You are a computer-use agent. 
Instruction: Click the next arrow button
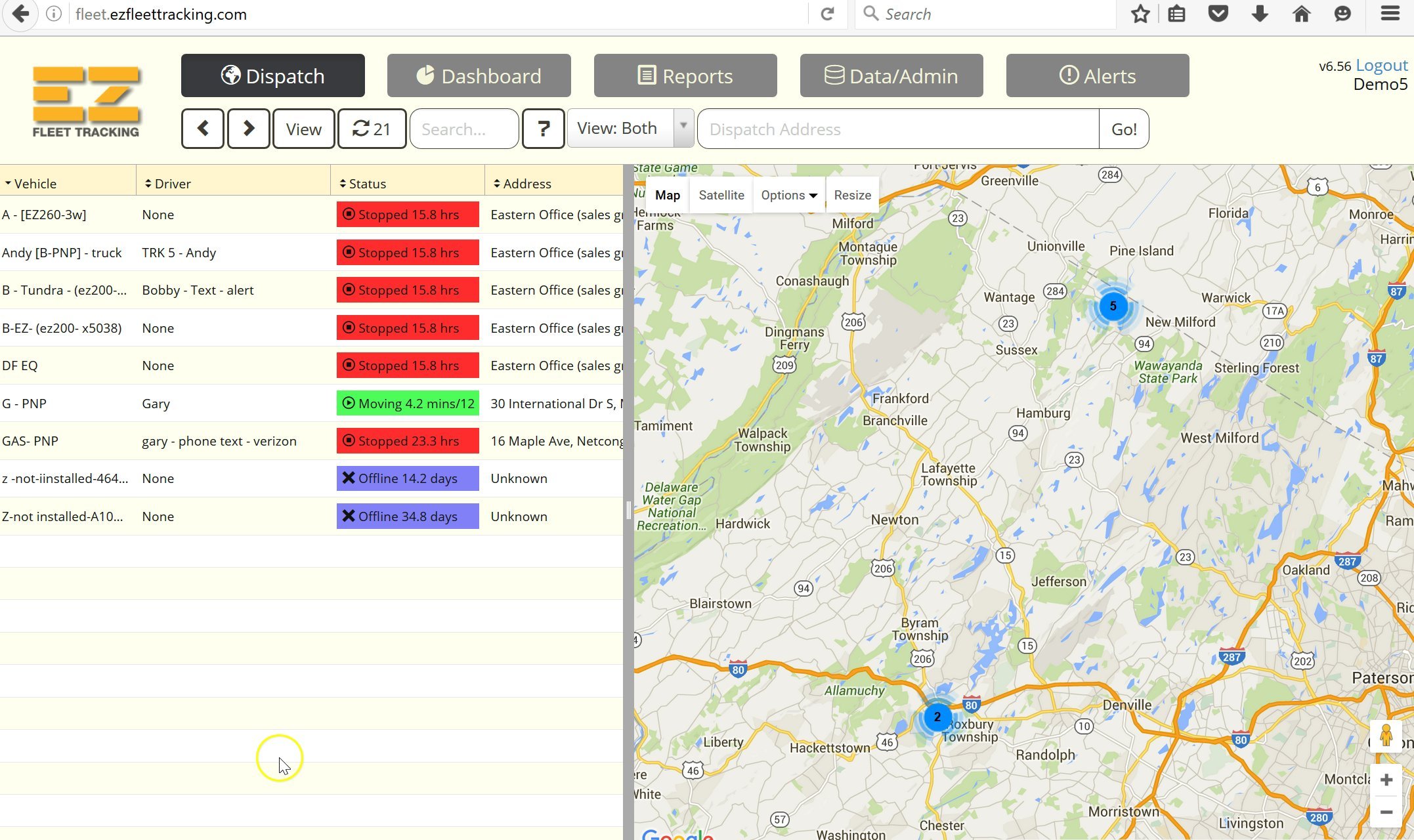248,129
